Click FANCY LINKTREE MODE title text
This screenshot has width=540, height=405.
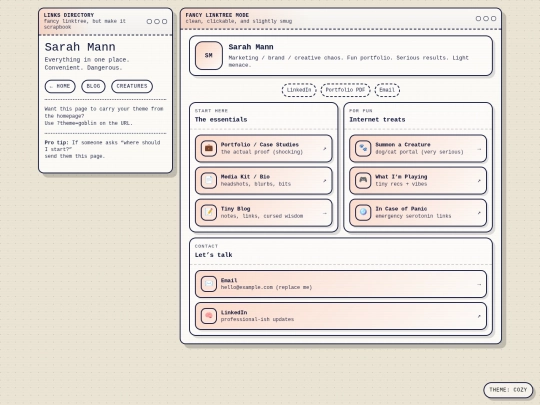217,15
